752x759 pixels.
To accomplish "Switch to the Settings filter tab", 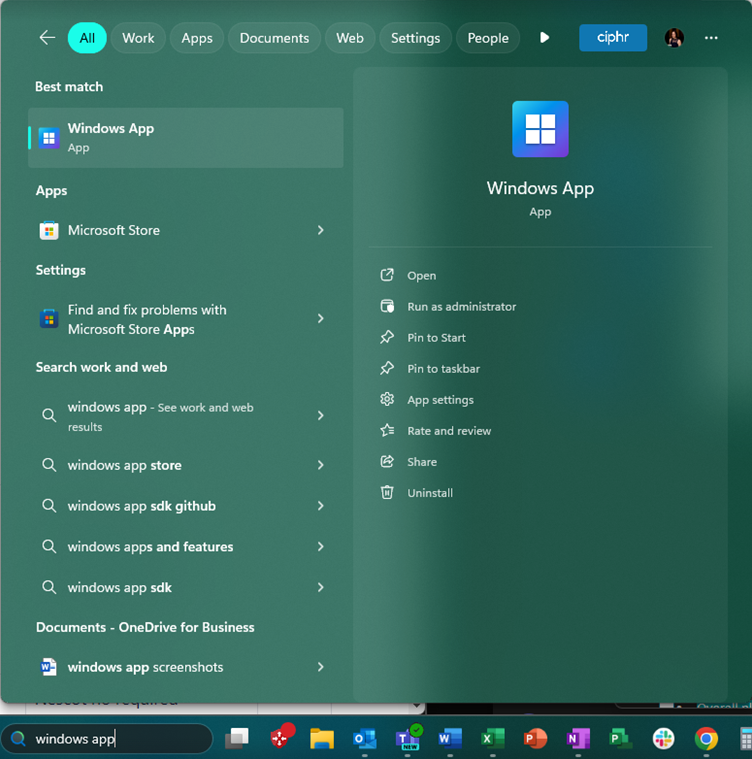I will tap(415, 38).
